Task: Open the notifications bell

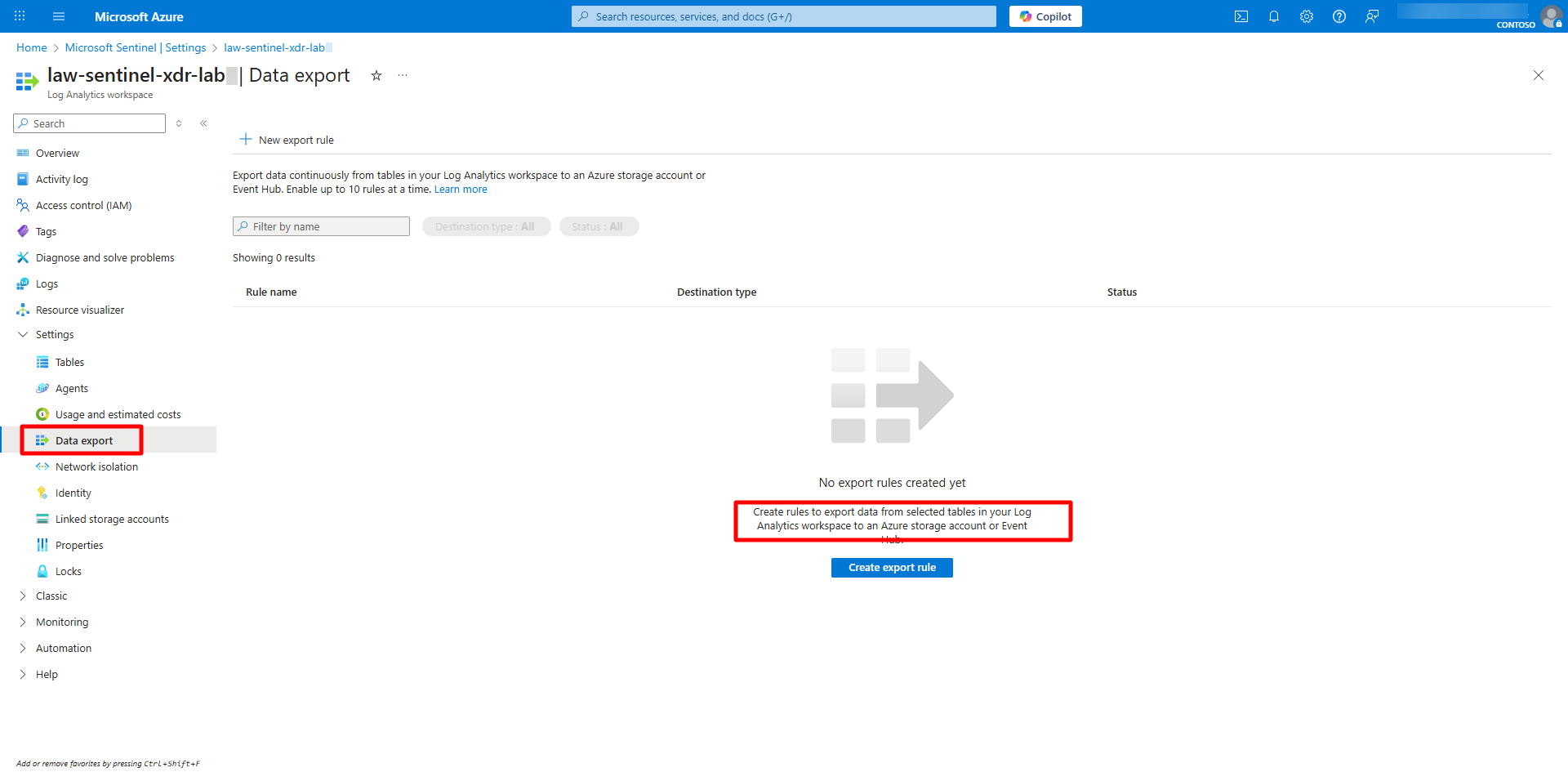Action: click(x=1274, y=16)
